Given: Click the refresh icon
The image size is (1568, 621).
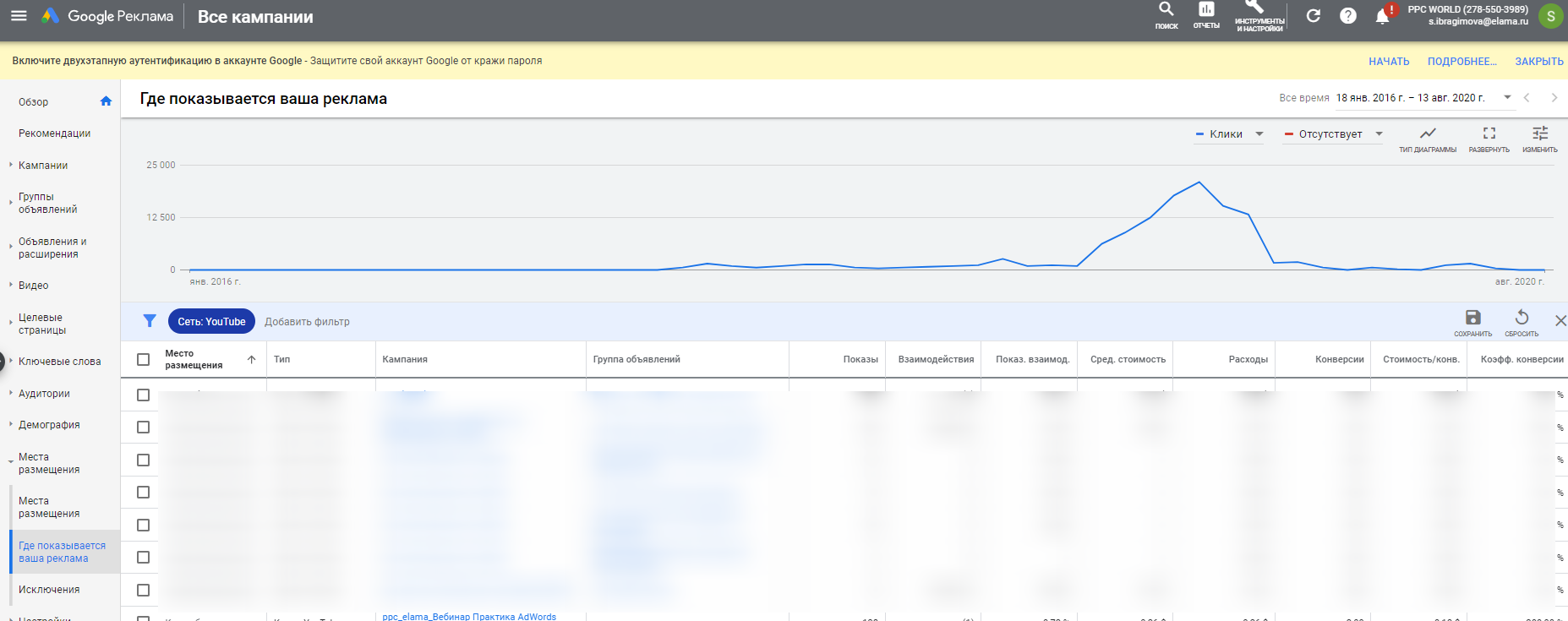Looking at the screenshot, I should click(1313, 16).
